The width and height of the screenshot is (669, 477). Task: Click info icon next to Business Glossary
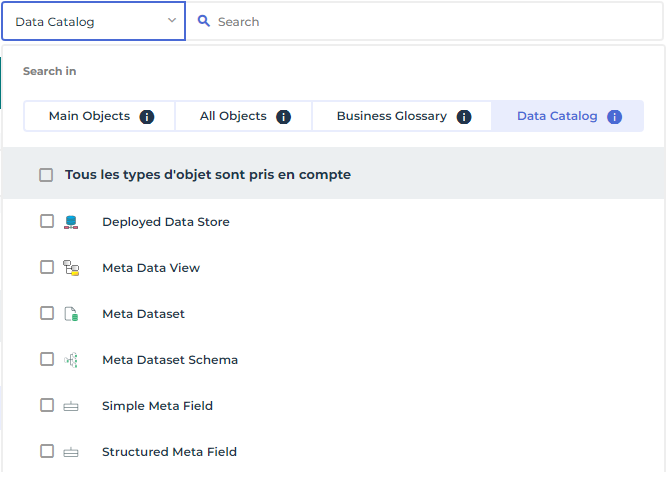tap(464, 117)
